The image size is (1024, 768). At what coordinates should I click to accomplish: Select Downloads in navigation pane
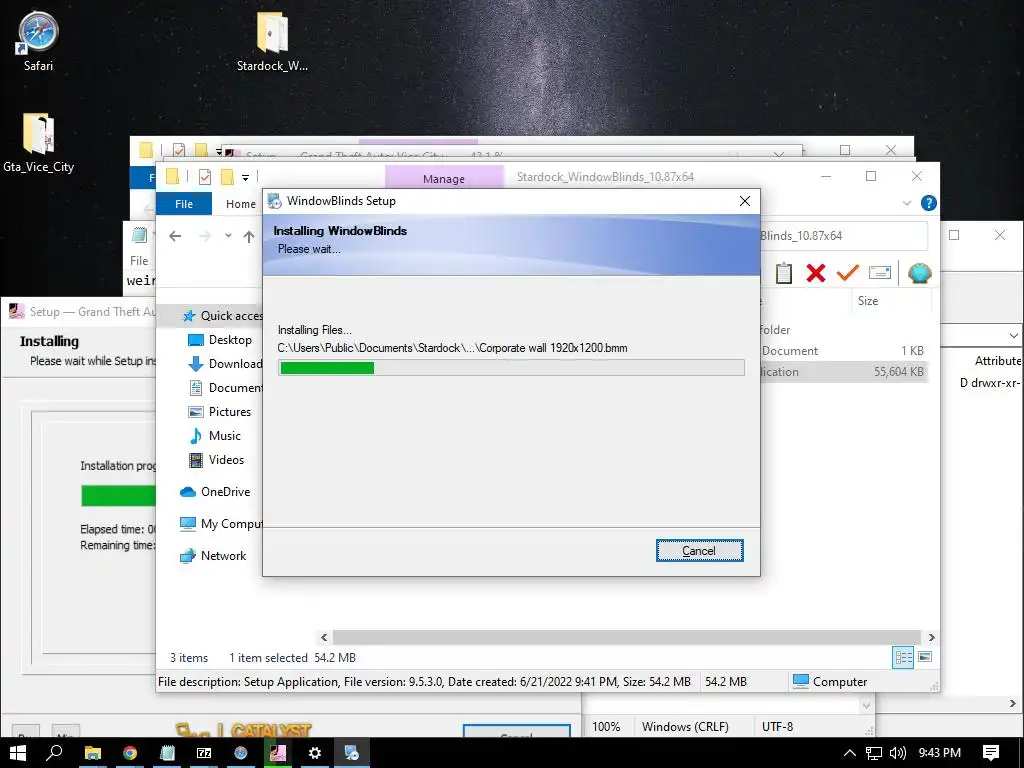[x=225, y=364]
